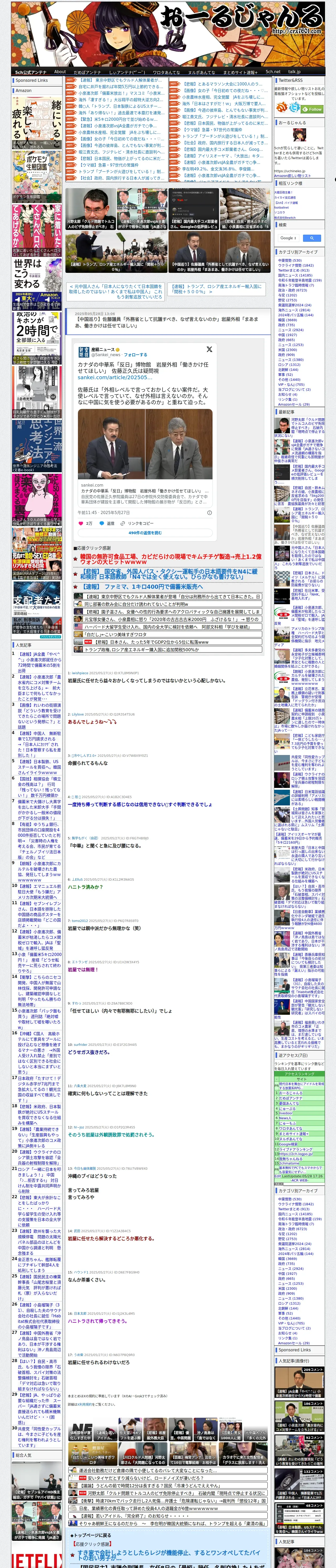Click the X logo in the embedded tweet

pyautogui.click(x=209, y=349)
